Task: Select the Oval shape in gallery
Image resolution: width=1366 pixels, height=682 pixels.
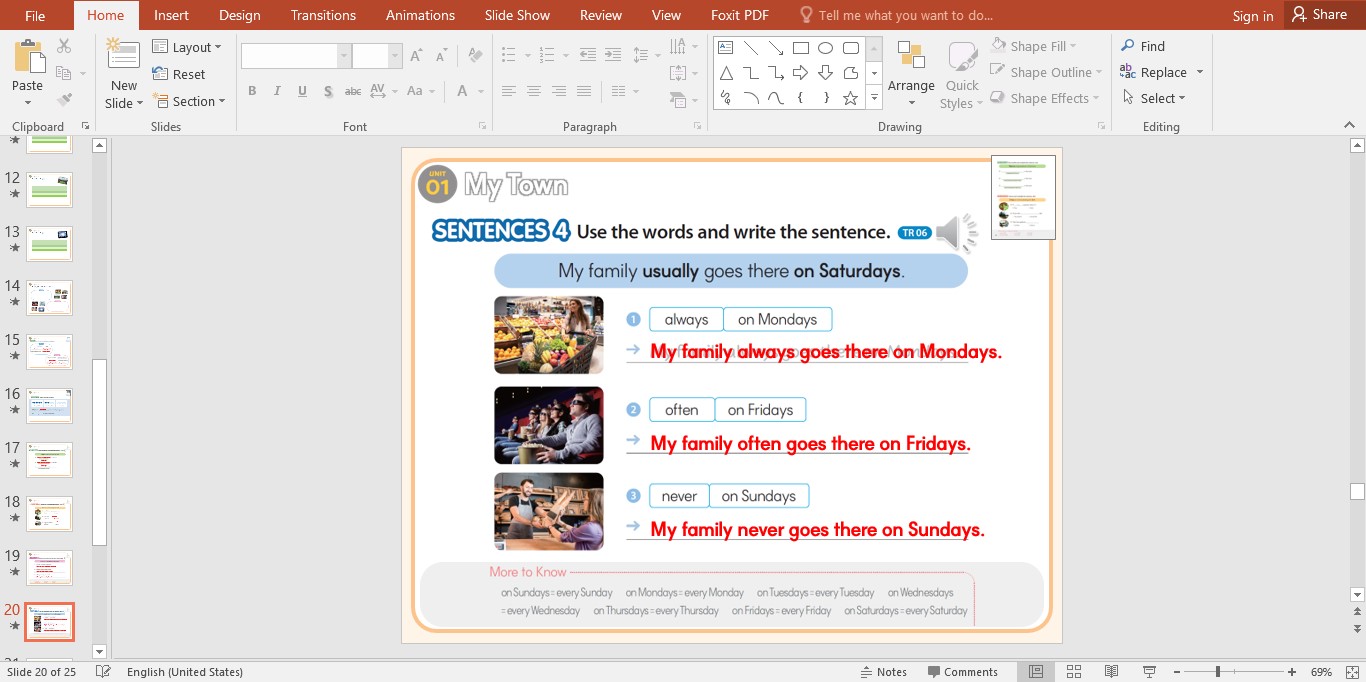Action: coord(826,48)
